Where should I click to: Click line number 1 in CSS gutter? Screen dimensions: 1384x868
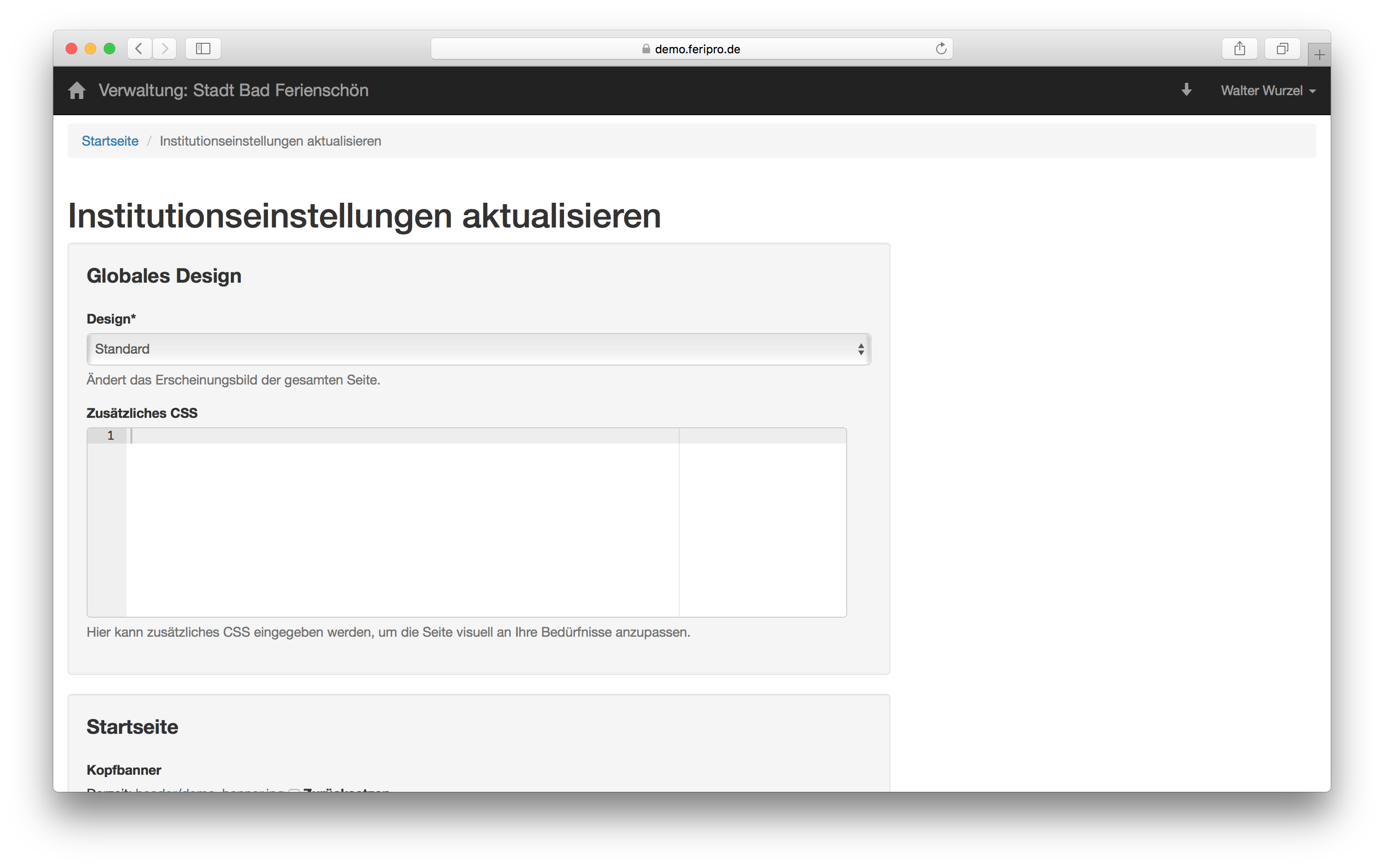coord(110,436)
